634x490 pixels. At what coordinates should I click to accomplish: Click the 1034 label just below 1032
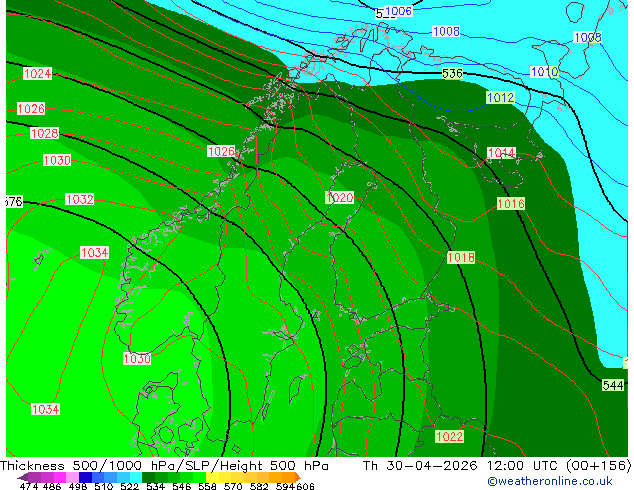(x=94, y=253)
